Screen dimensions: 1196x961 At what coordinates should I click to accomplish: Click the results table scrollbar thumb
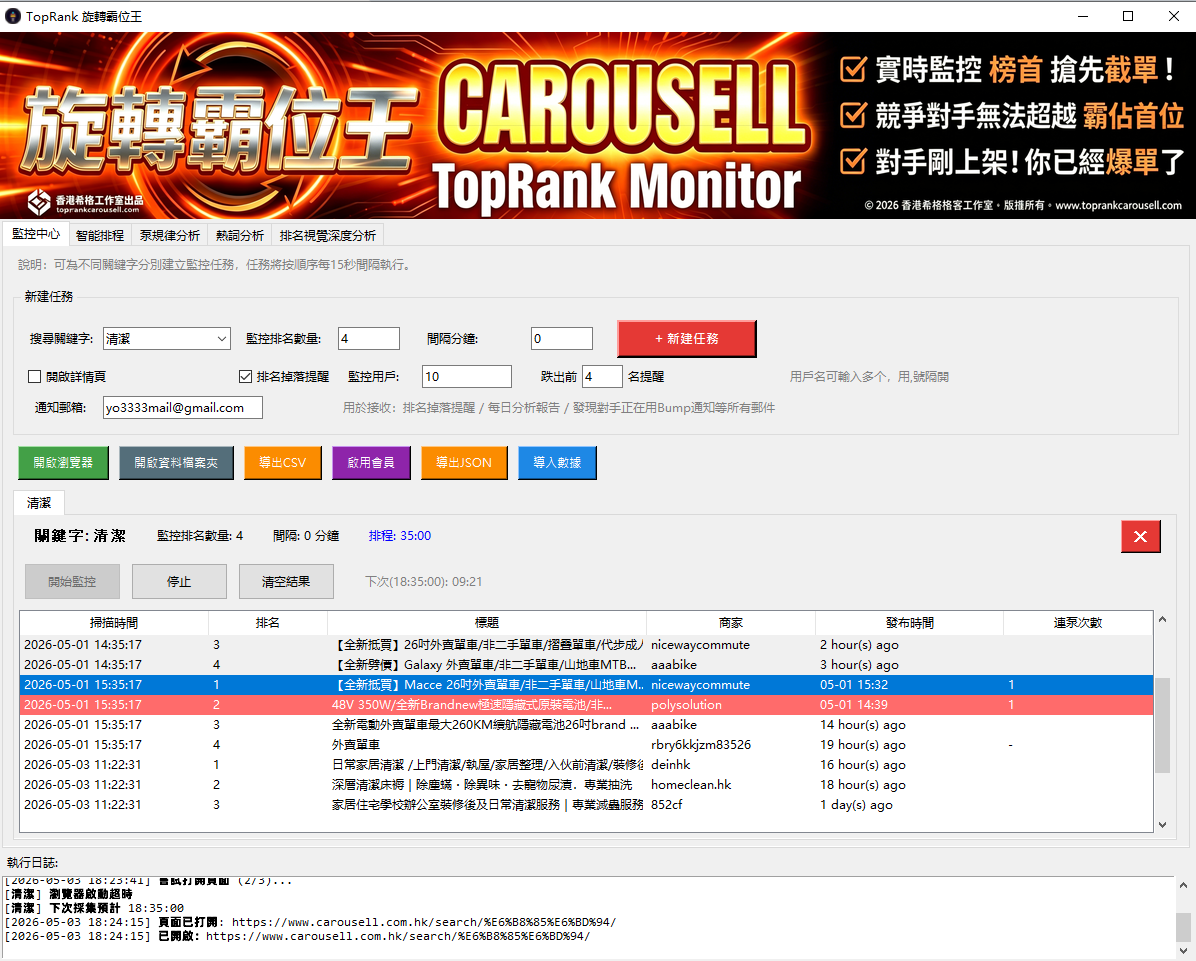pos(1162,725)
